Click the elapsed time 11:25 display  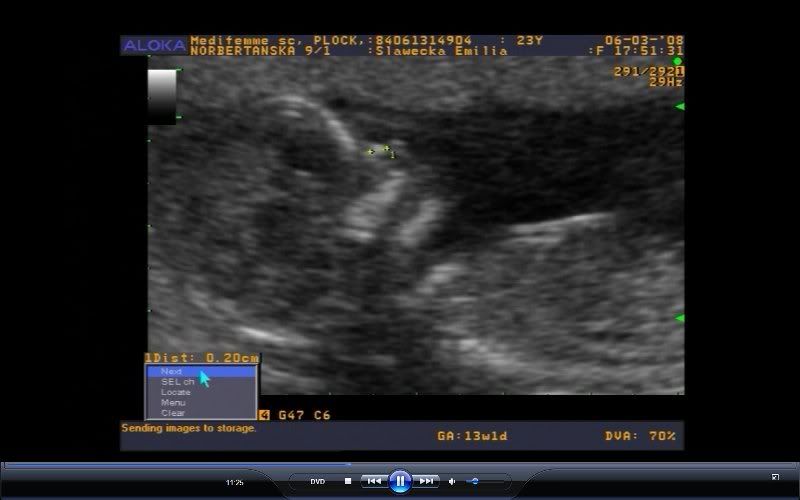click(x=235, y=482)
